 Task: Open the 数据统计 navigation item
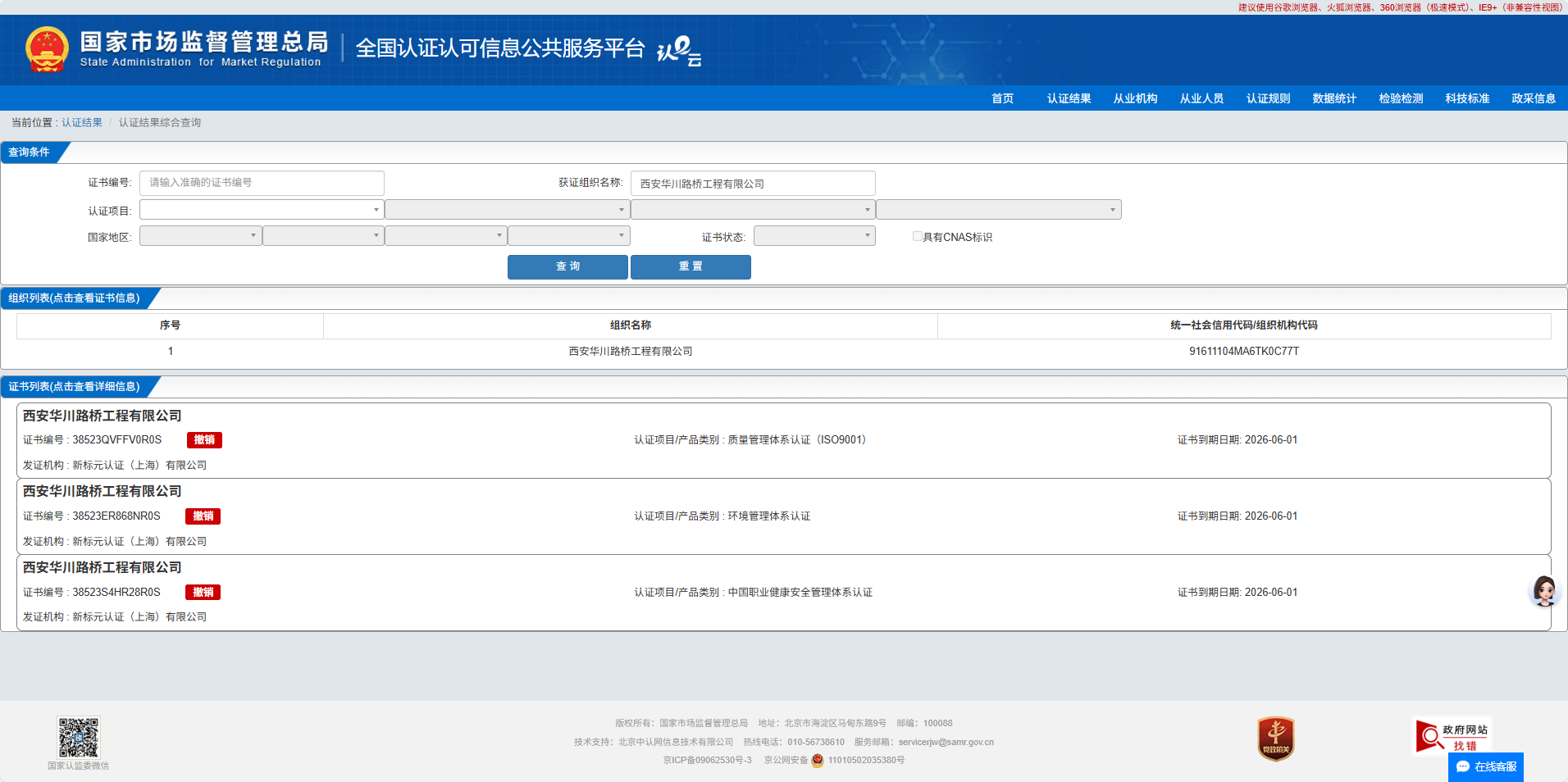(1334, 98)
